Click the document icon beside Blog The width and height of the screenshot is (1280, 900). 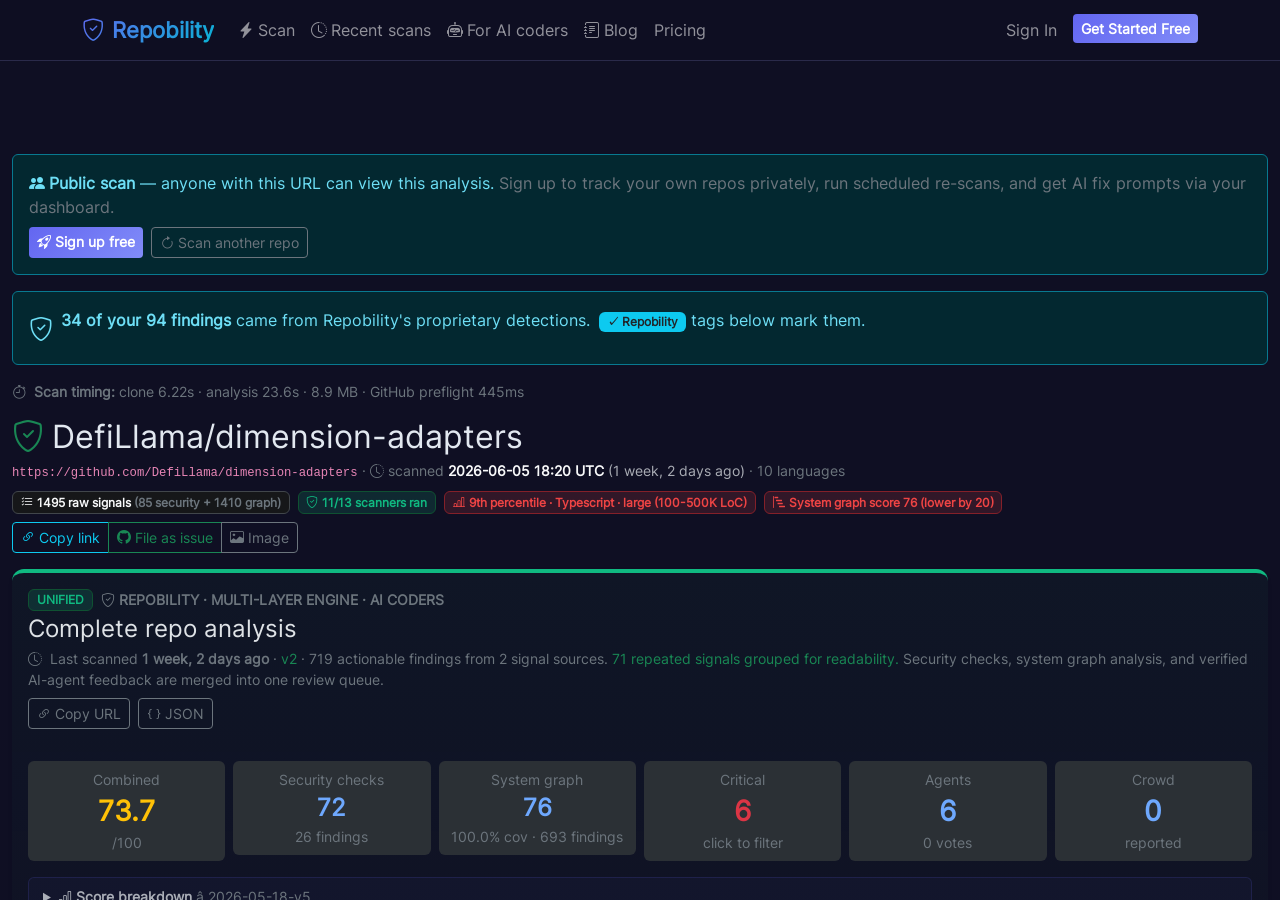coord(592,30)
